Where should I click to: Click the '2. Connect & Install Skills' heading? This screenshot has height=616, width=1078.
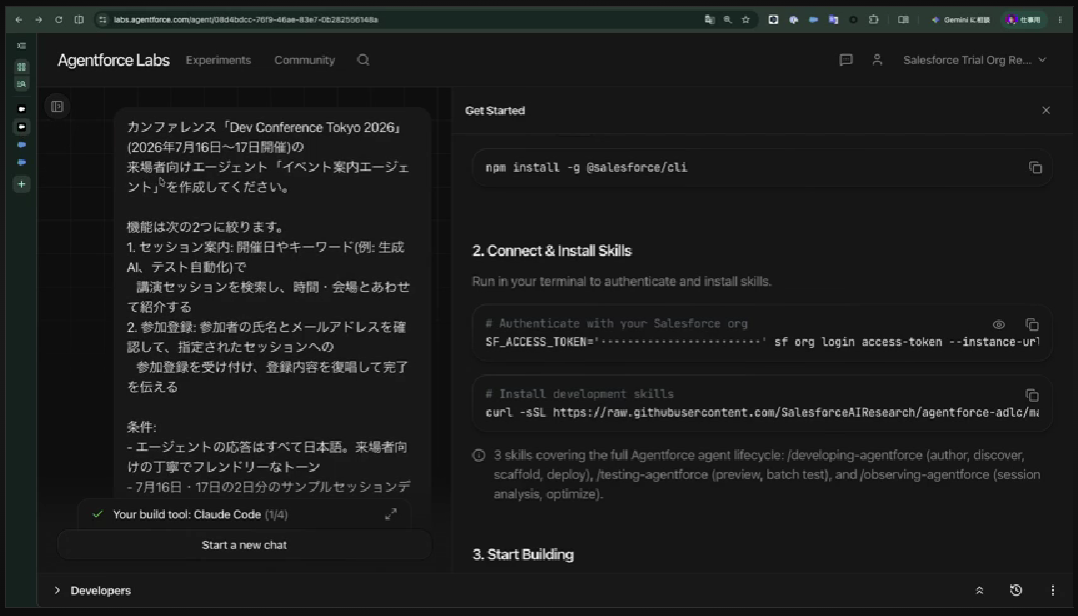(551, 251)
